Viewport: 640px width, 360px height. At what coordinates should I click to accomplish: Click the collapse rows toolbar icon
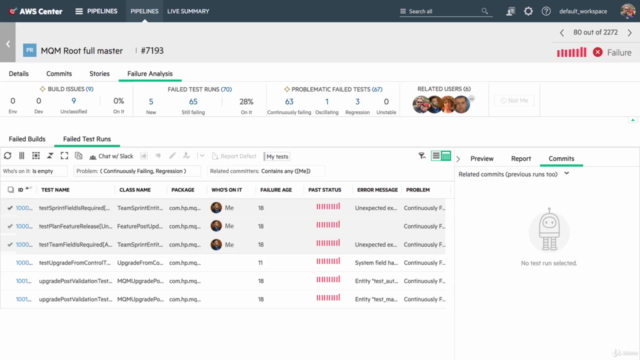(50, 156)
